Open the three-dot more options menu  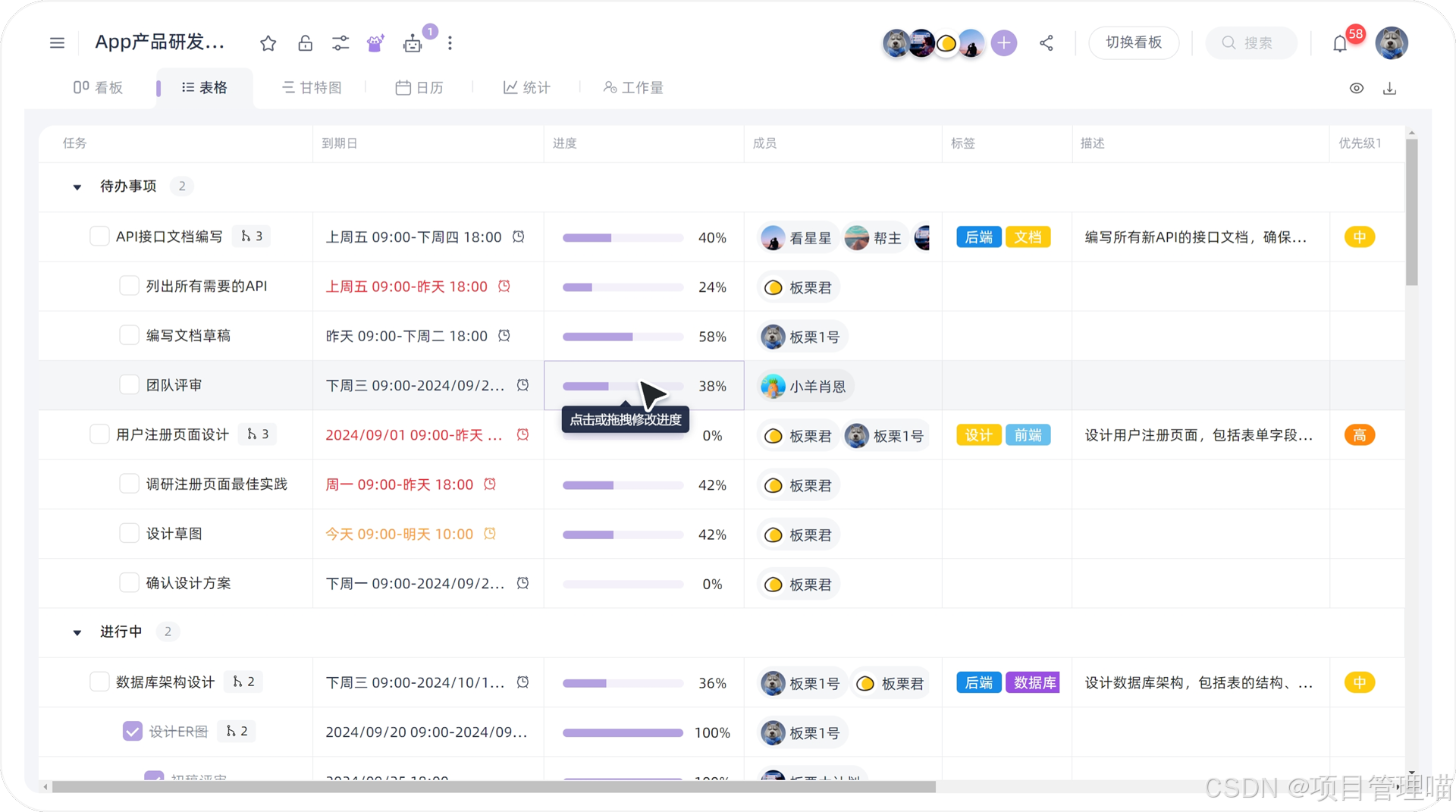click(x=450, y=43)
